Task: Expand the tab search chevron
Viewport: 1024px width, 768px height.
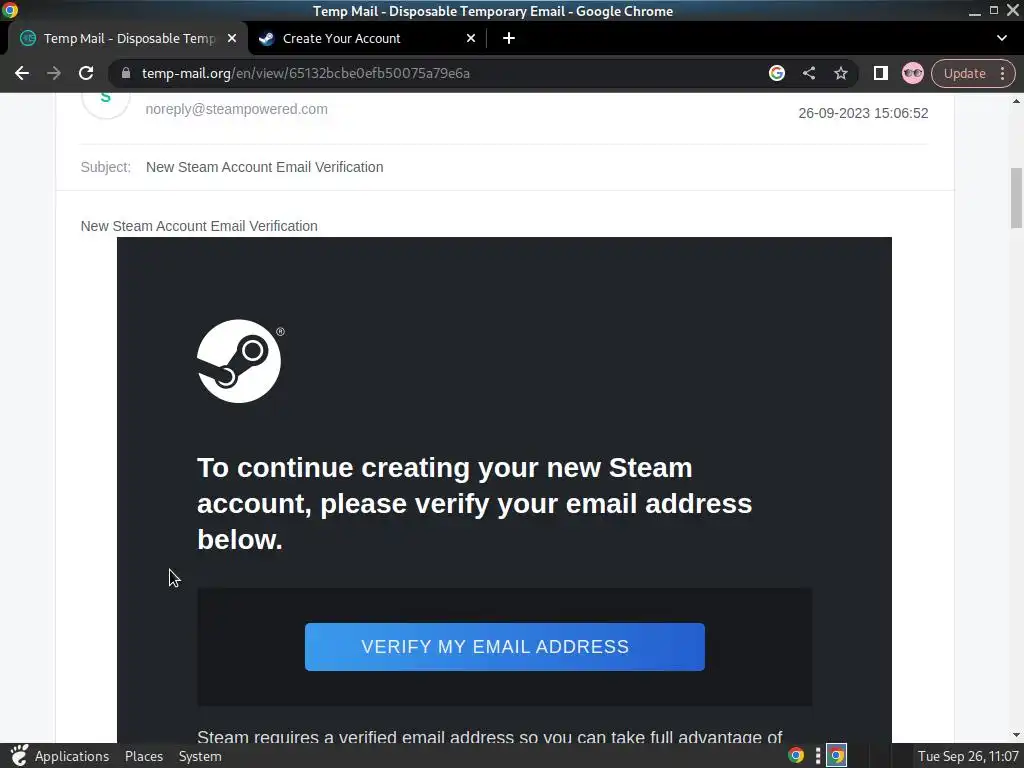Action: 1002,38
